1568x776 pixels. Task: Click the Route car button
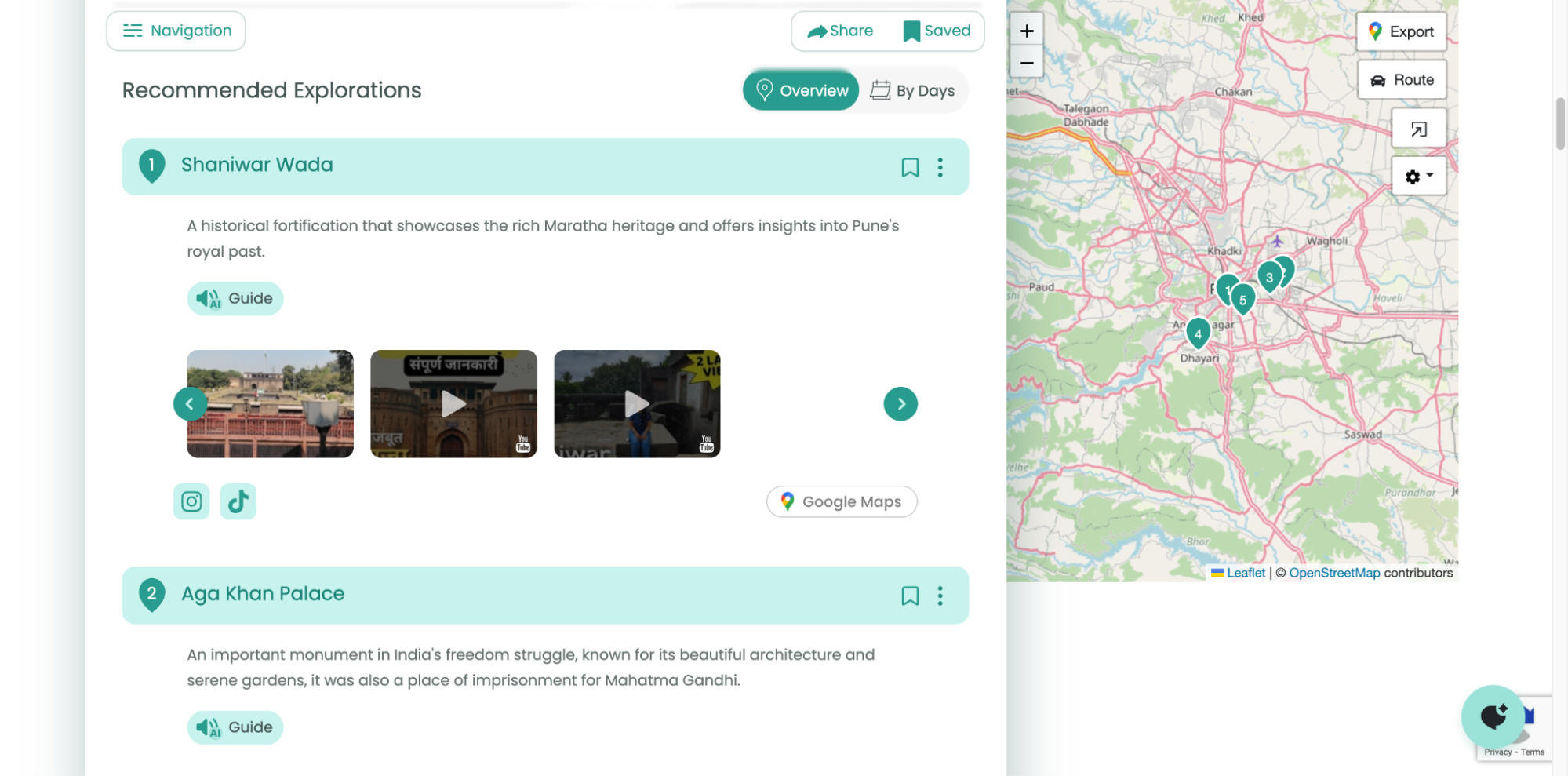(x=1402, y=80)
